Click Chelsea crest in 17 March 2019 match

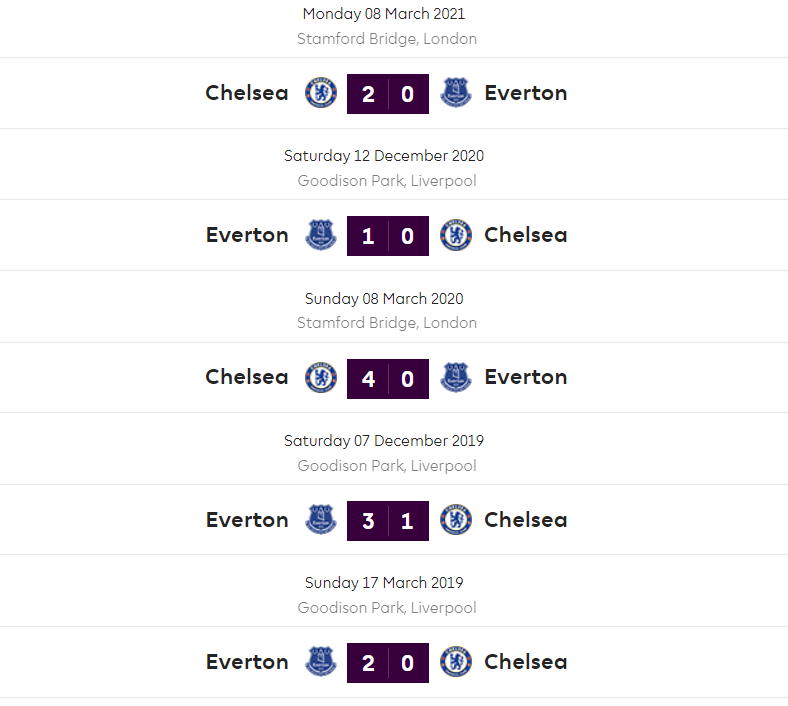coord(456,662)
